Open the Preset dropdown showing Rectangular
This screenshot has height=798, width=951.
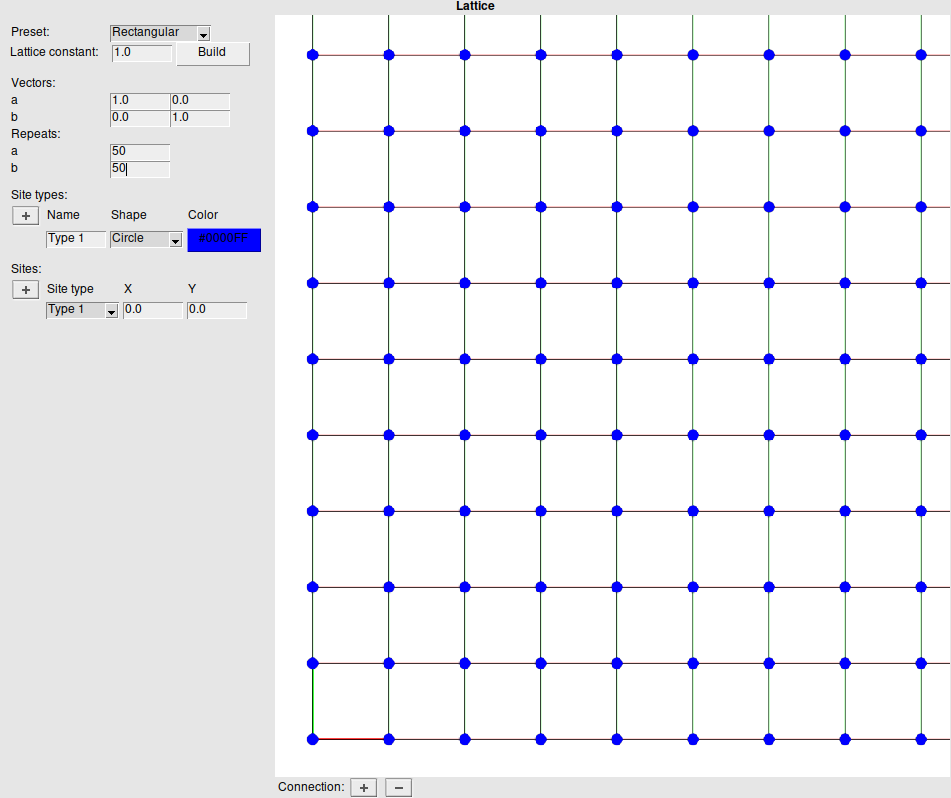[159, 32]
